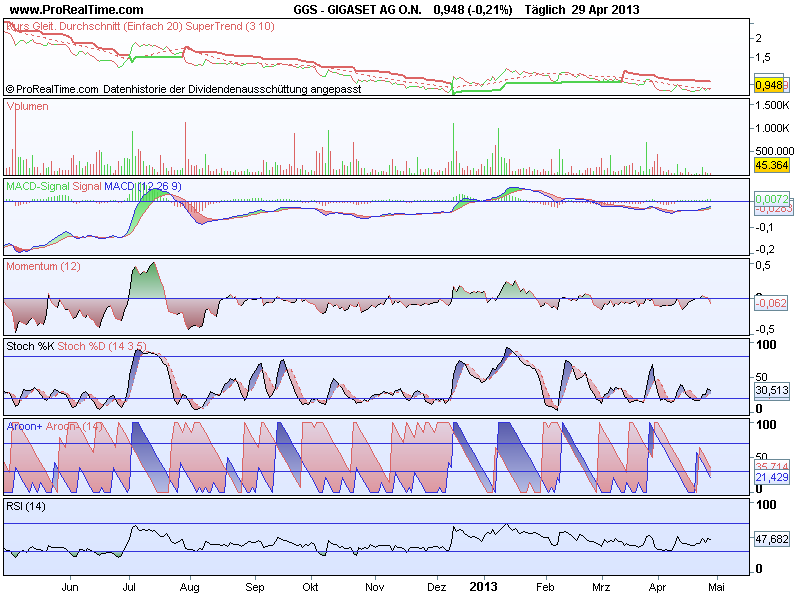Click the RSI (14) label
800x600 pixels.
click(x=26, y=506)
